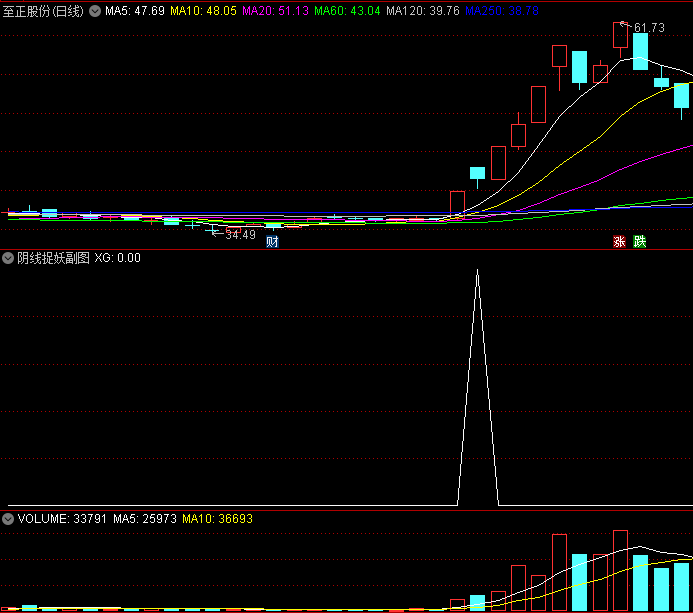
Task: Select the MA10: 48.05 indicator label
Action: [203, 11]
